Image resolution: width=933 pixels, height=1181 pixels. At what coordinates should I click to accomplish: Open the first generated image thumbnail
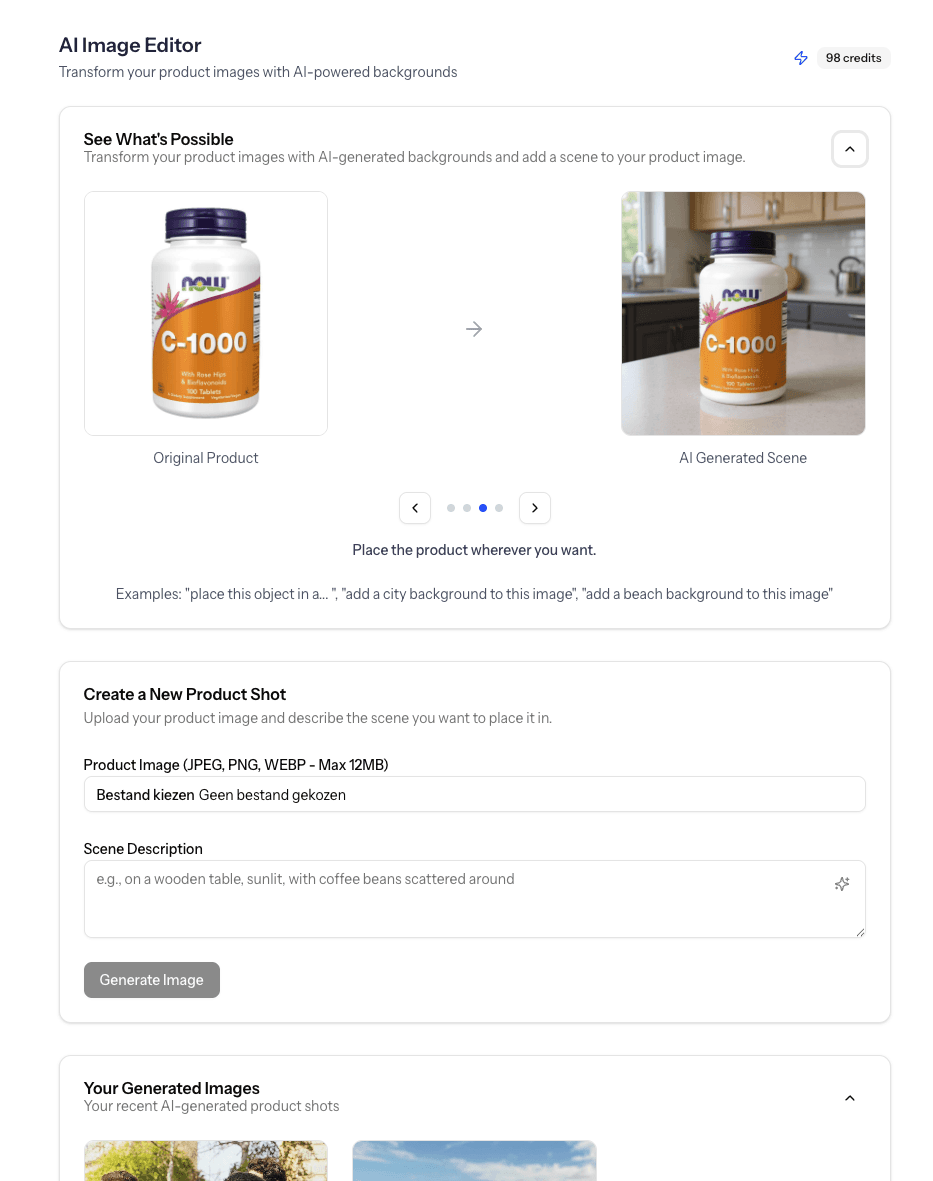click(x=206, y=1161)
